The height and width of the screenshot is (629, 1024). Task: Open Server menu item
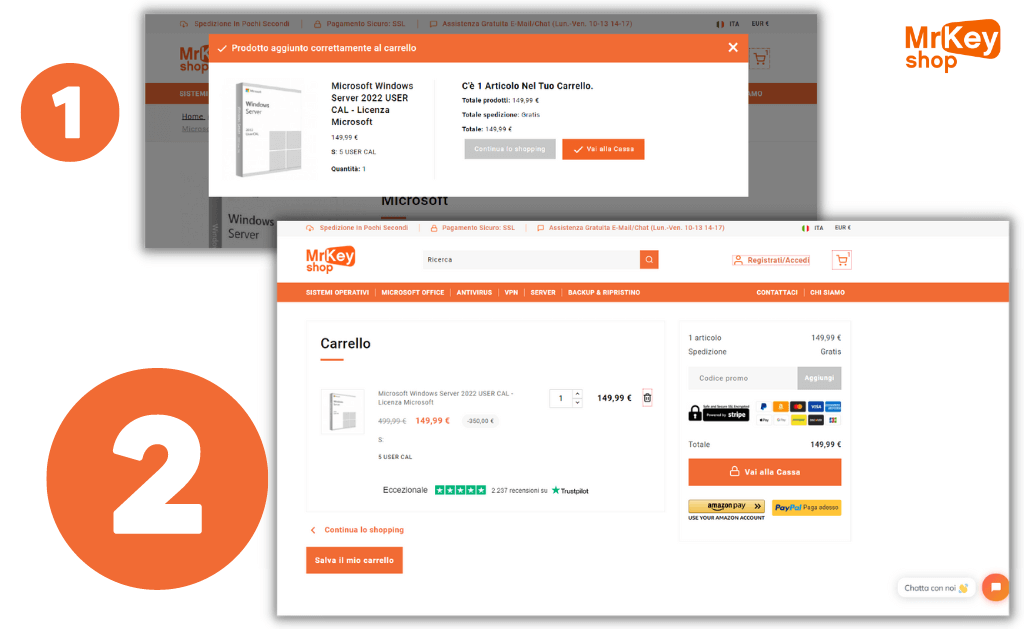543,293
